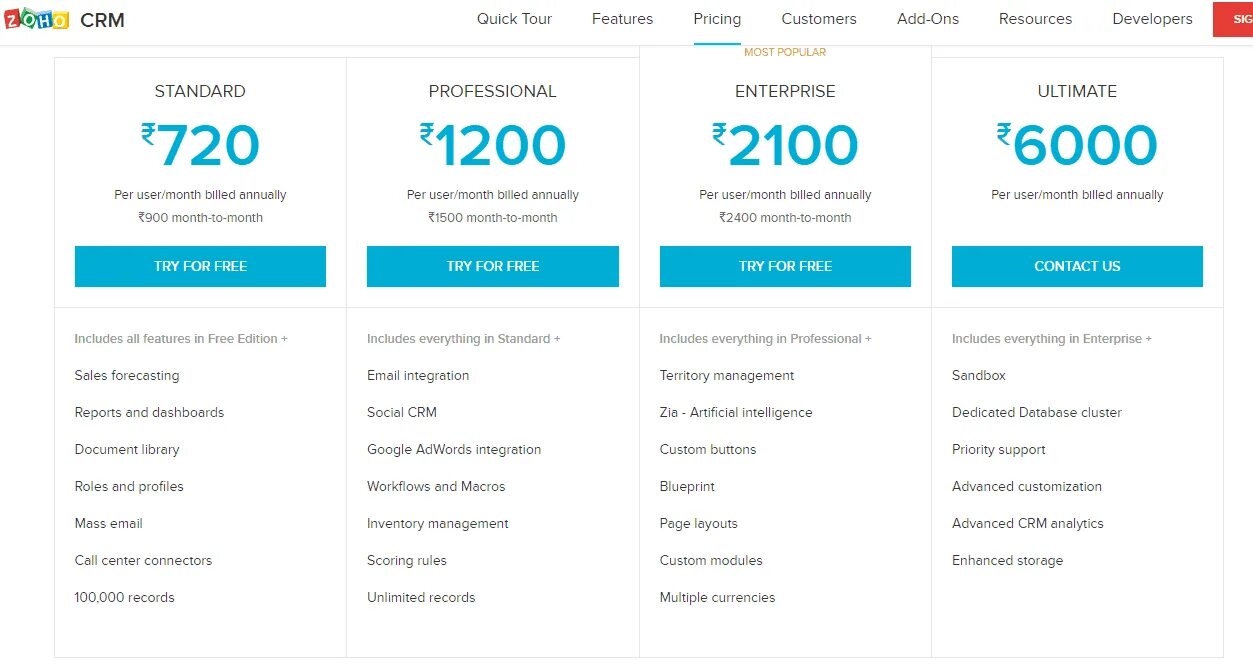
Task: Click the Standard plan ₹720 price
Action: pyautogui.click(x=200, y=145)
